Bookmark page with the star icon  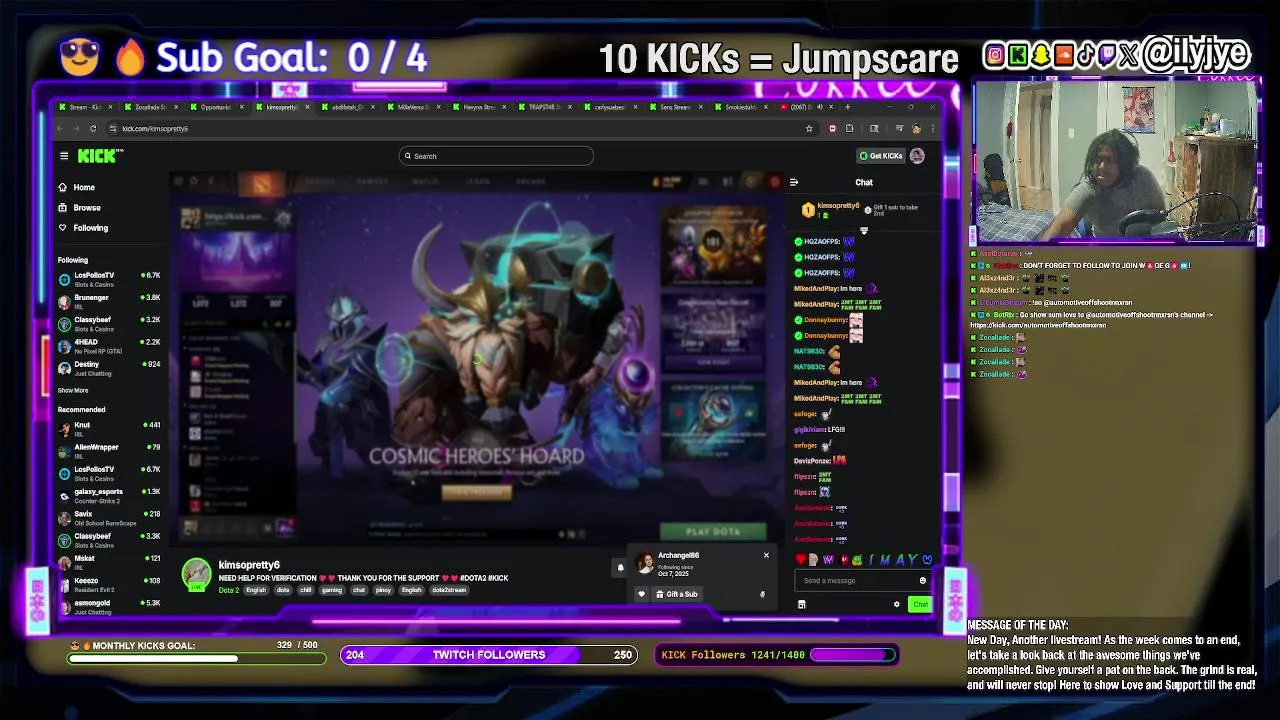pos(809,128)
